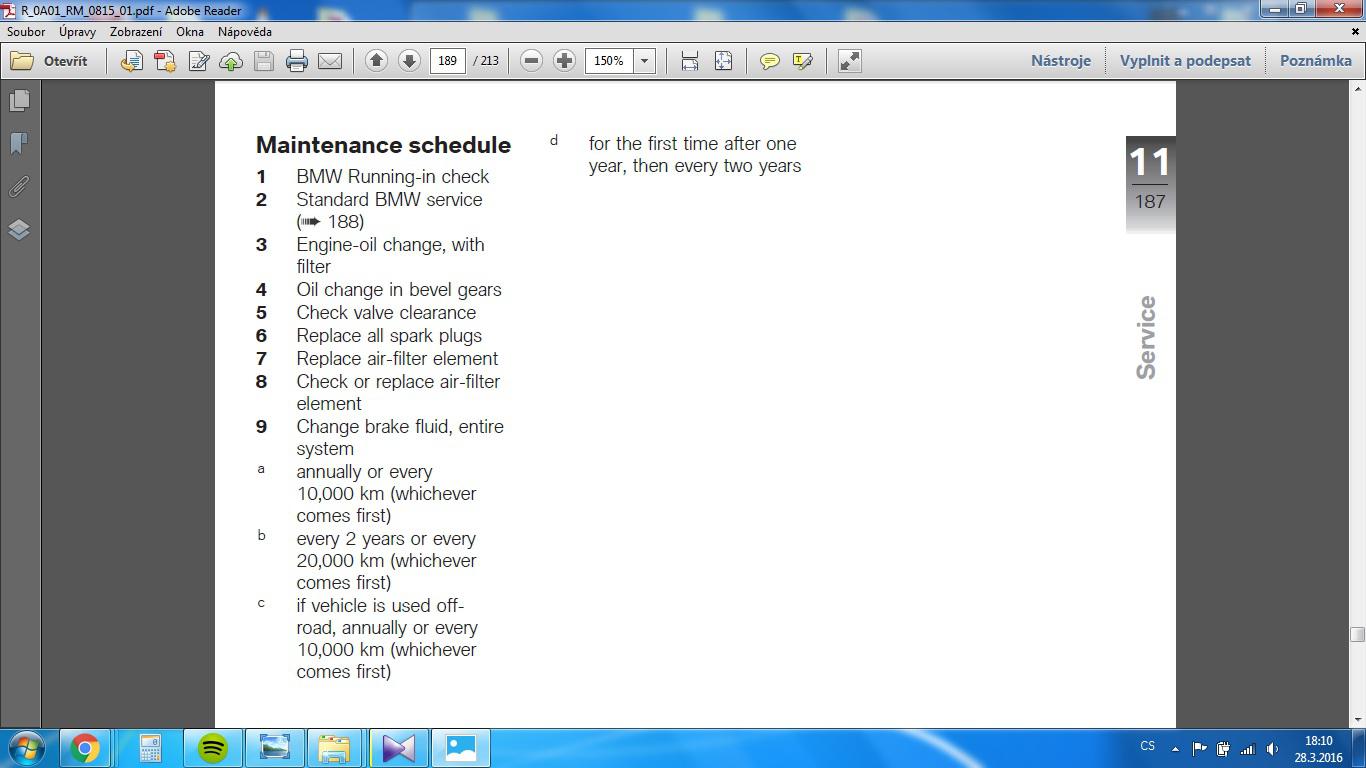
Task: Open the Úpravy menu
Action: click(x=77, y=31)
